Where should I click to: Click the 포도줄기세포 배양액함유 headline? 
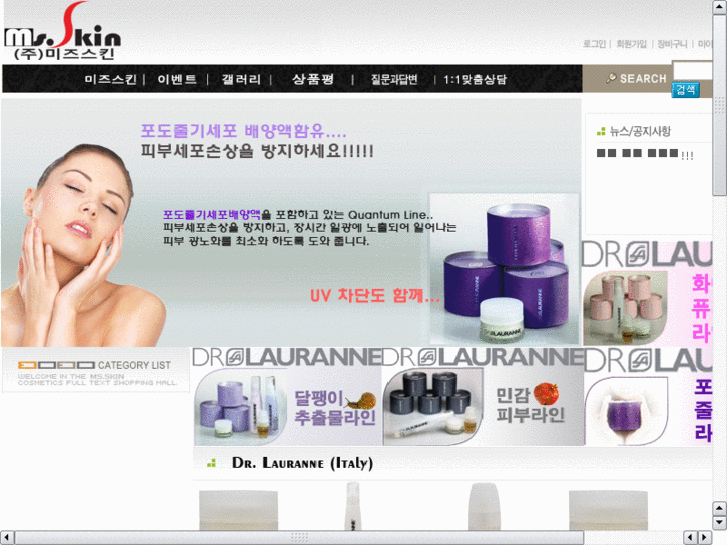(243, 131)
